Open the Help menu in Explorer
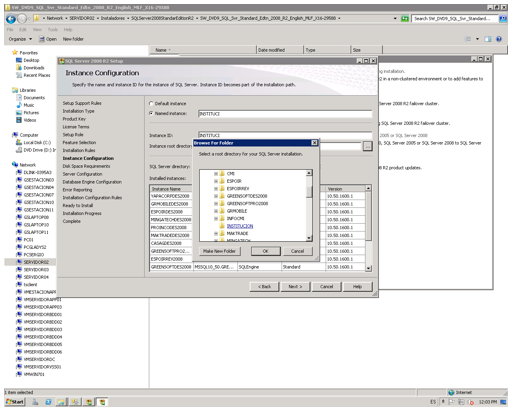This screenshot has width=515, height=412. click(68, 29)
